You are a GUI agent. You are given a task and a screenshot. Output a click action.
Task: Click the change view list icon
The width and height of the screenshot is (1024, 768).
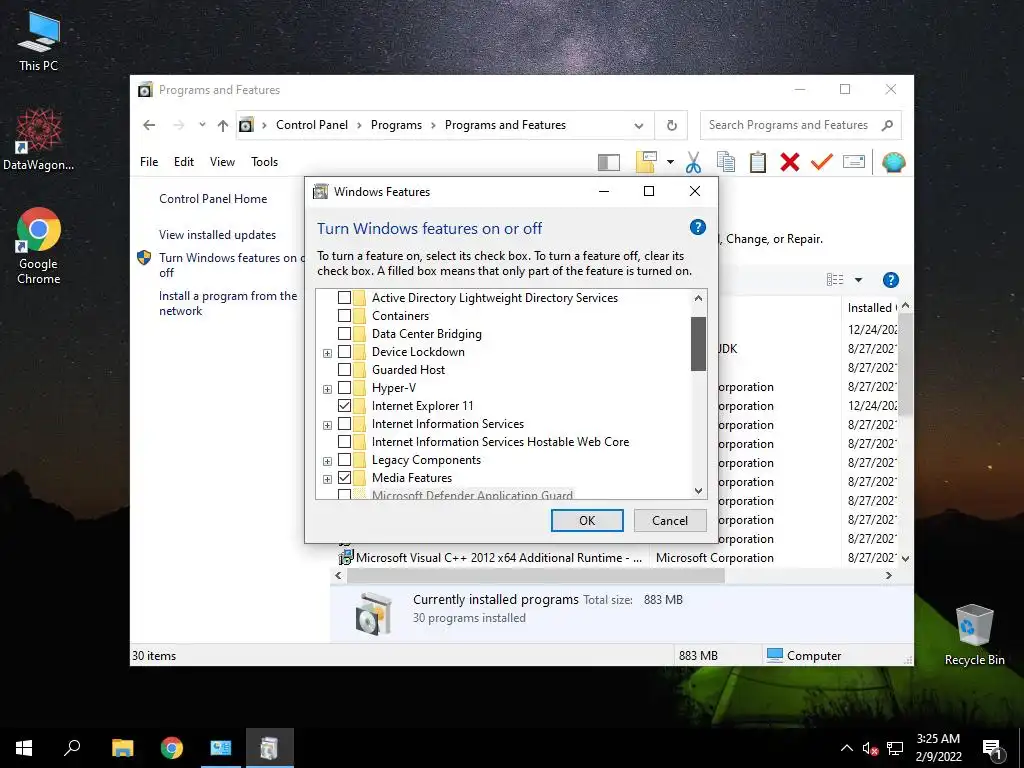point(835,280)
